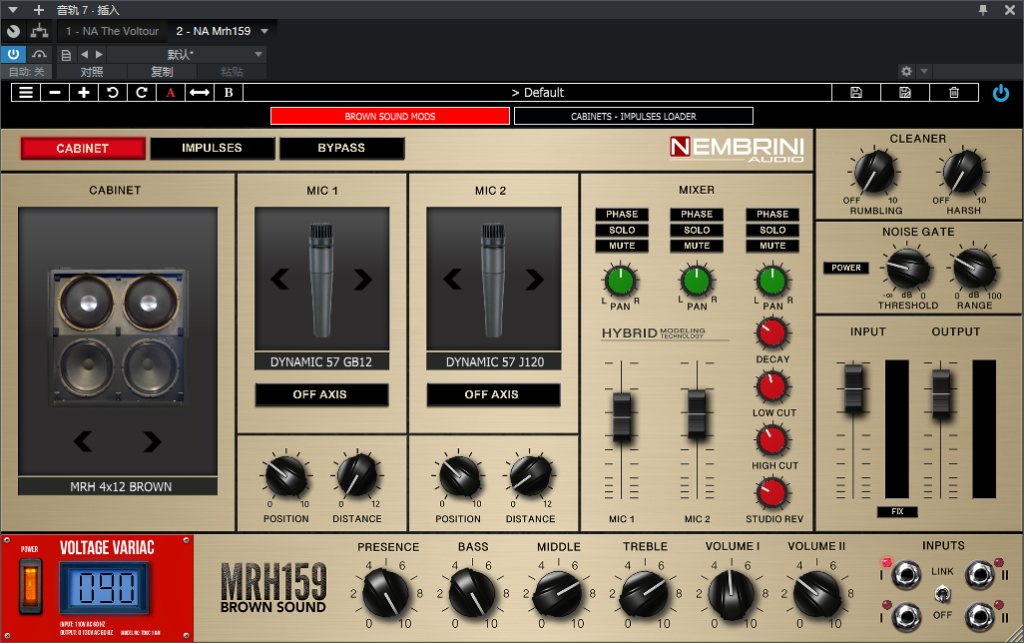Select next cabinet arrow
This screenshot has width=1024, height=643.
[x=152, y=441]
